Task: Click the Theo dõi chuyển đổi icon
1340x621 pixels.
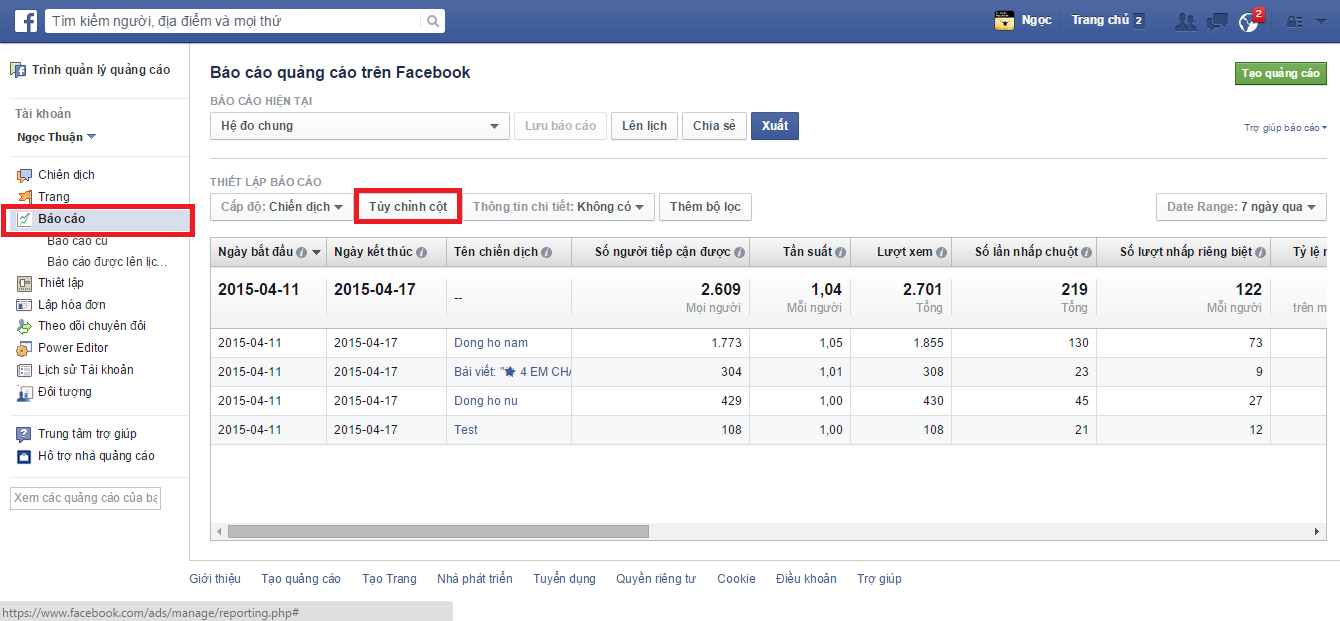Action: tap(25, 326)
